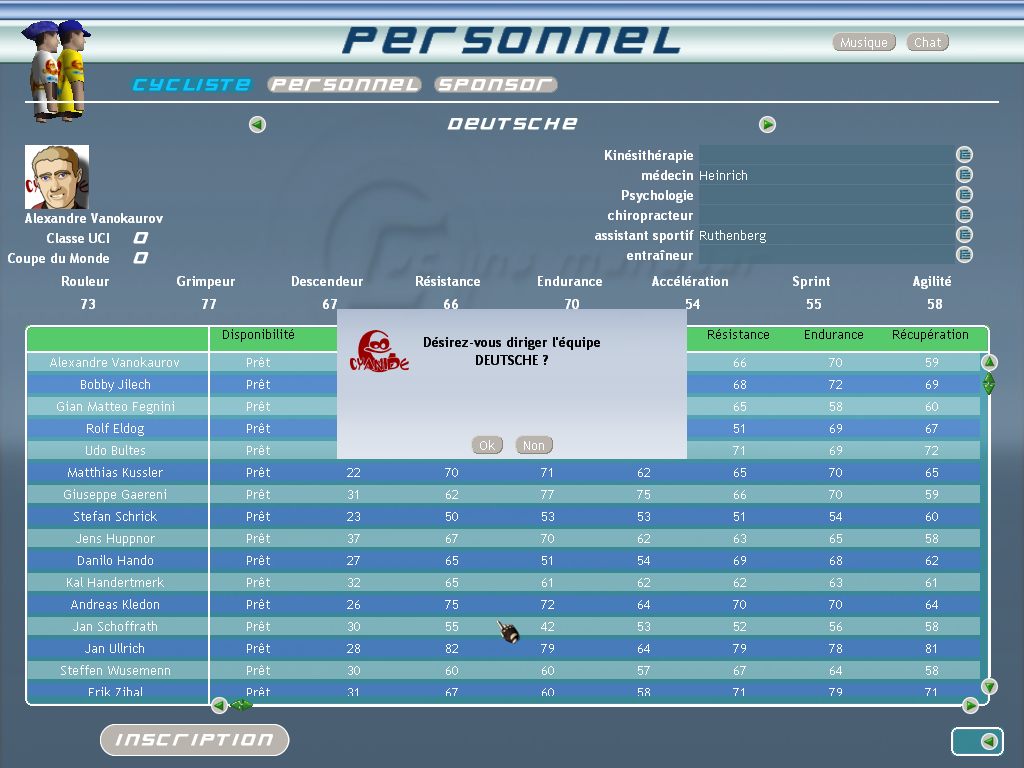Viewport: 1024px width, 768px height.
Task: Toggle the Musique button
Action: [x=864, y=43]
